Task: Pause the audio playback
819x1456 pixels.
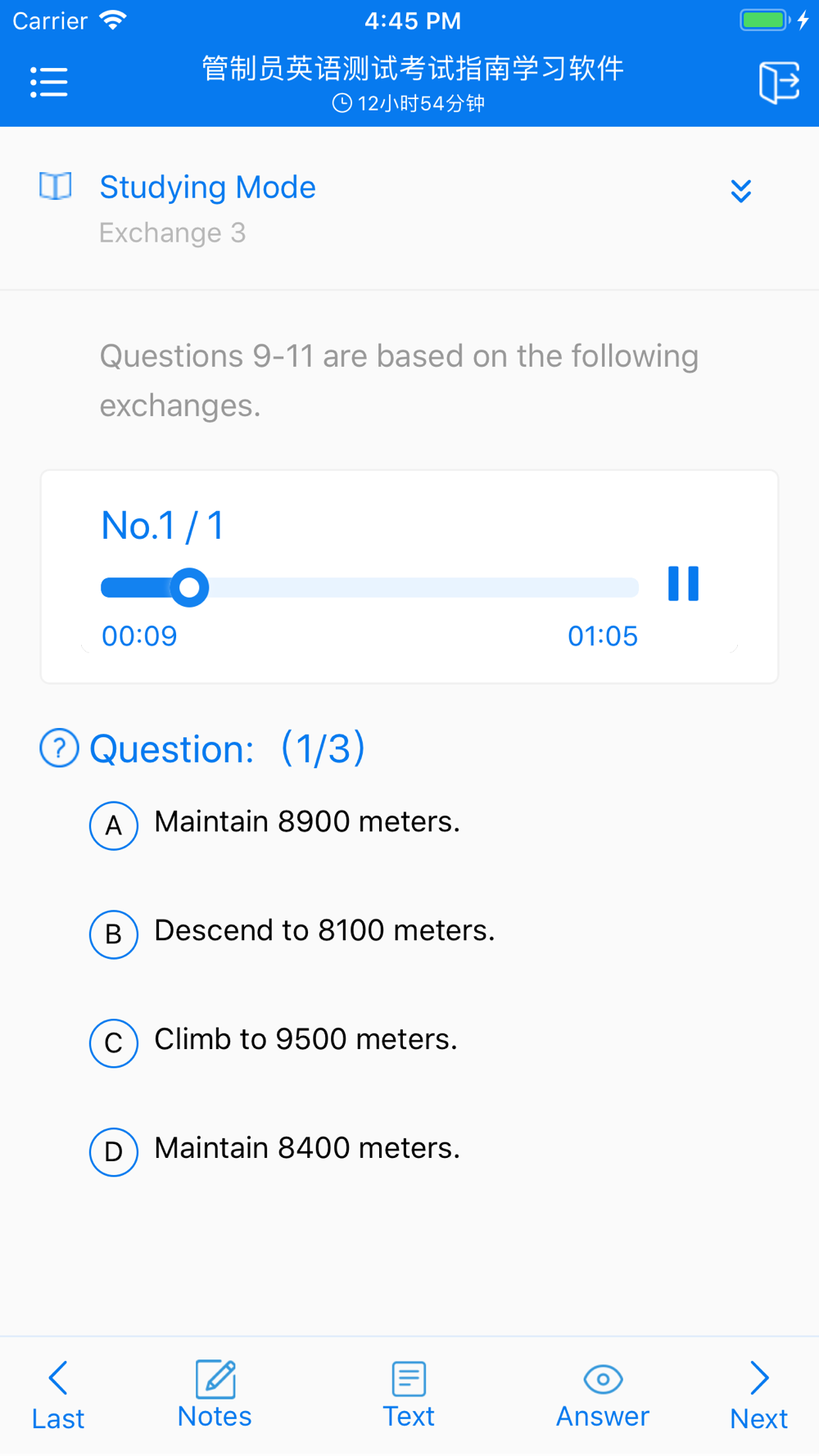Action: click(x=683, y=584)
